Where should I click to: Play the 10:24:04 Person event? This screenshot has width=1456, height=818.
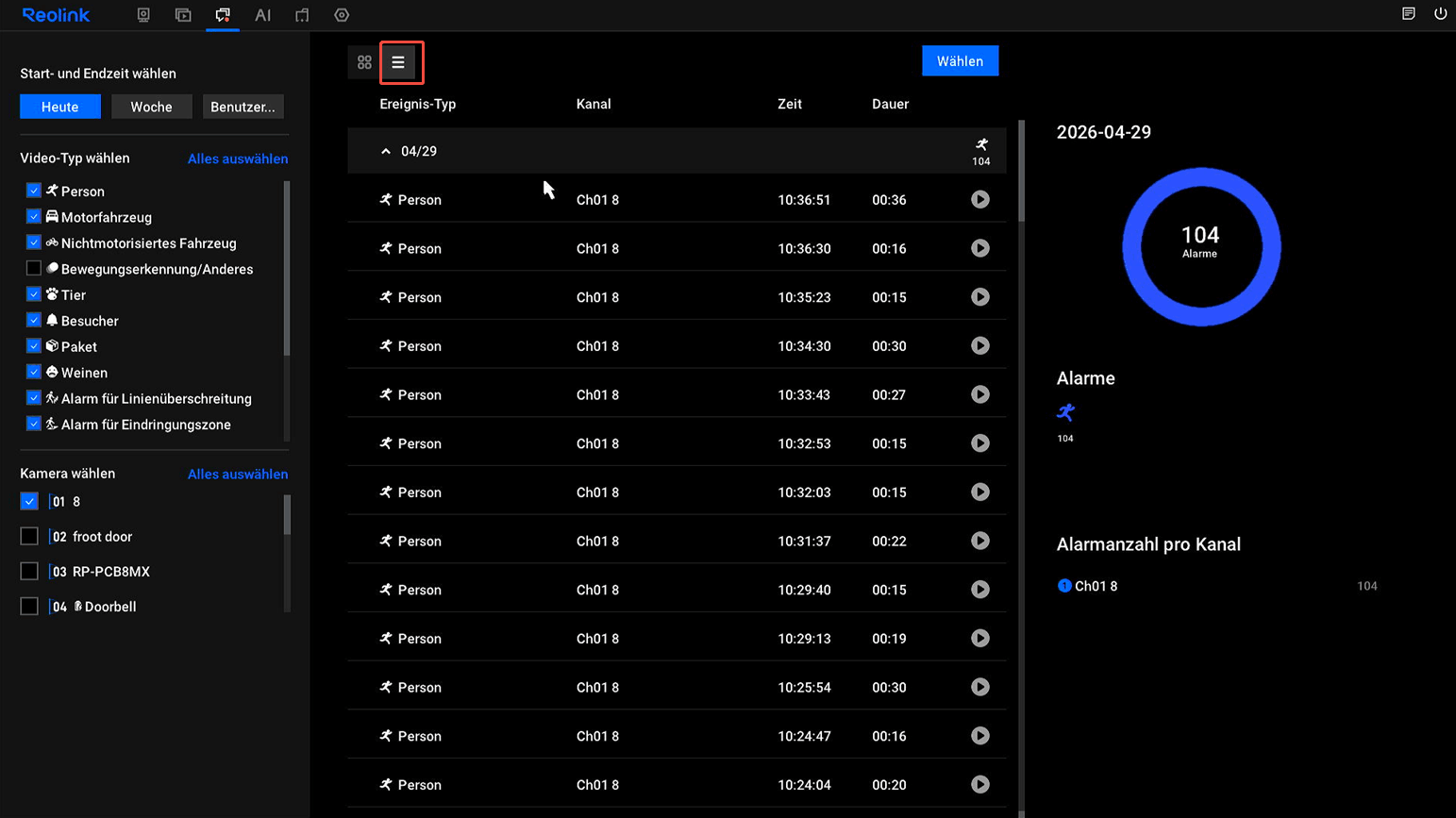(x=980, y=785)
